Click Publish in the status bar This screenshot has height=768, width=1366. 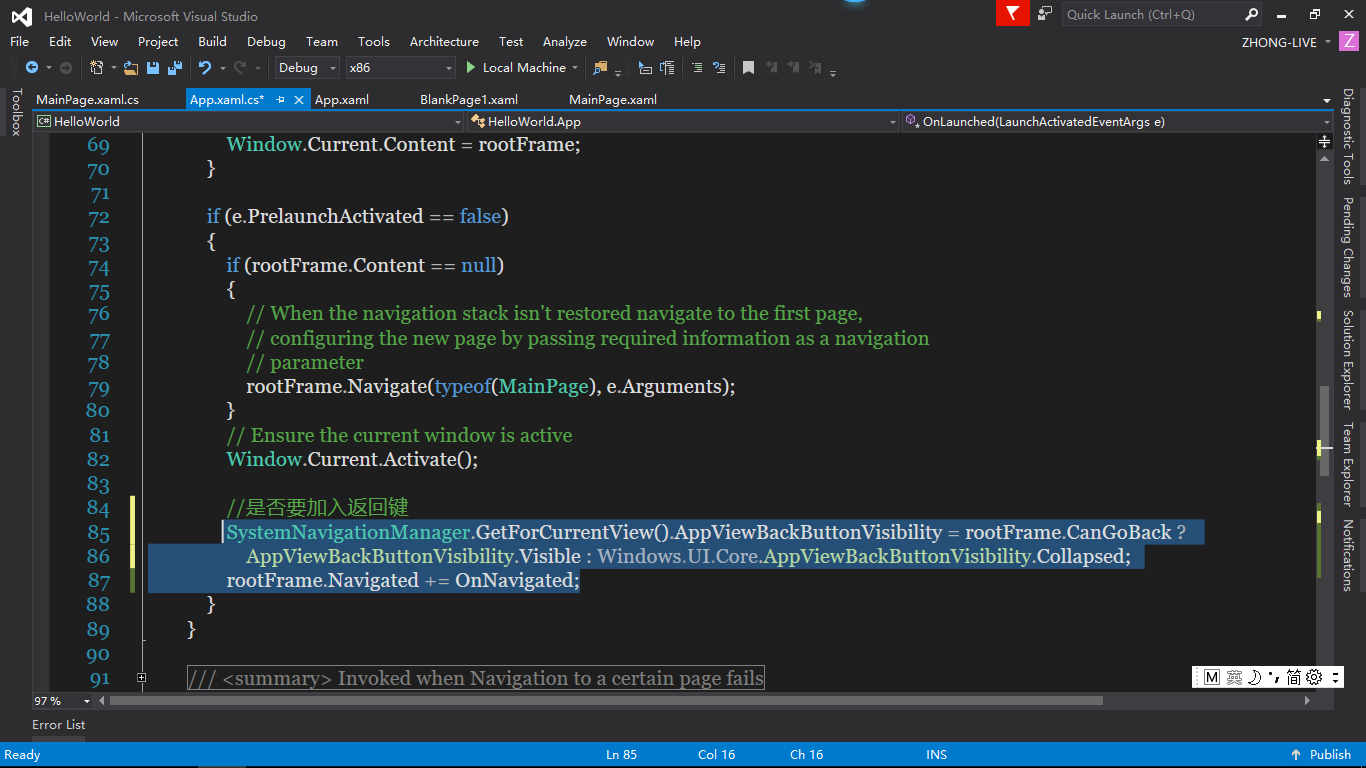tap(1322, 755)
